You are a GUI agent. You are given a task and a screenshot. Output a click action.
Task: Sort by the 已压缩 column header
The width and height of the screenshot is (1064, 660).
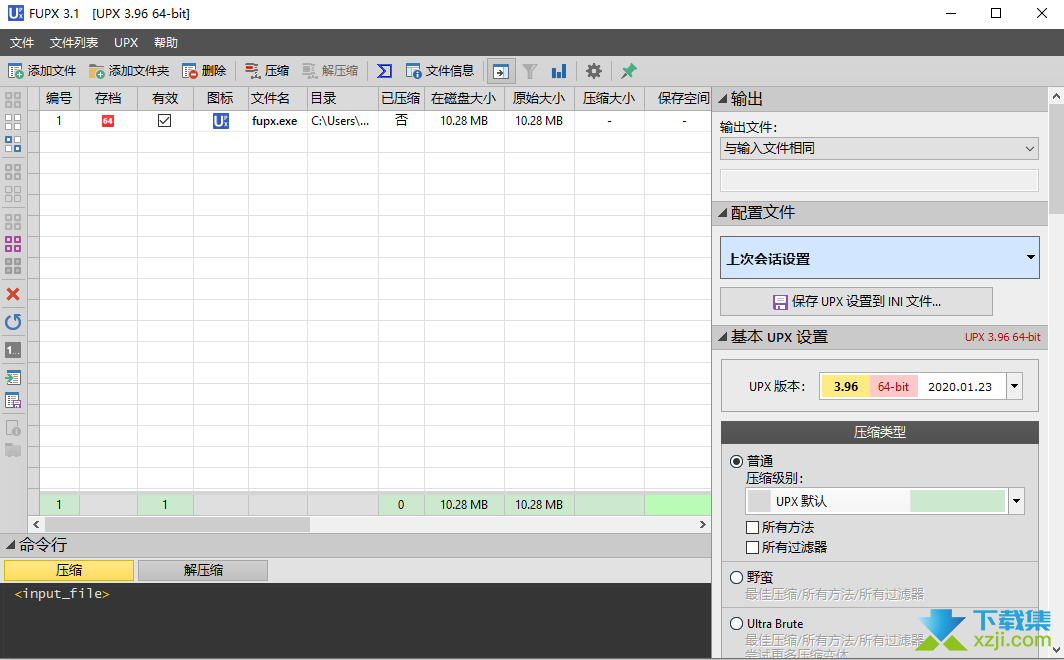click(x=401, y=98)
